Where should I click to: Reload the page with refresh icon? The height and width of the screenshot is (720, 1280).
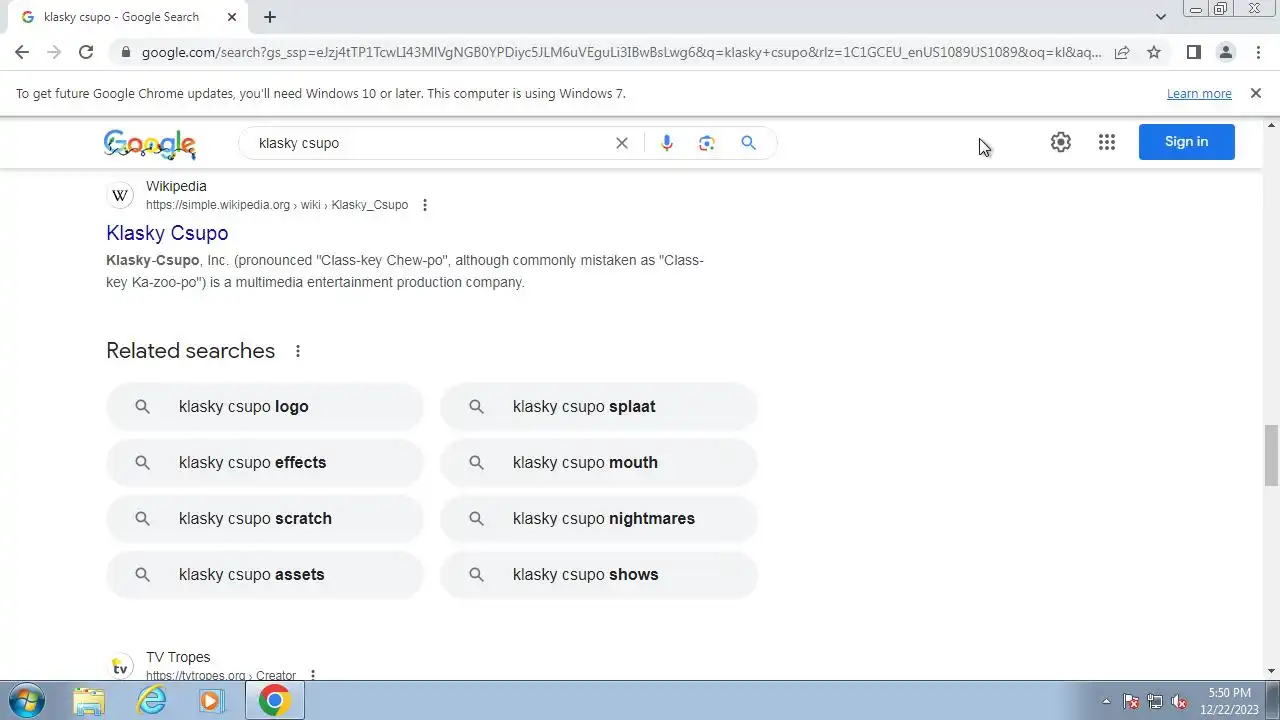[x=86, y=52]
